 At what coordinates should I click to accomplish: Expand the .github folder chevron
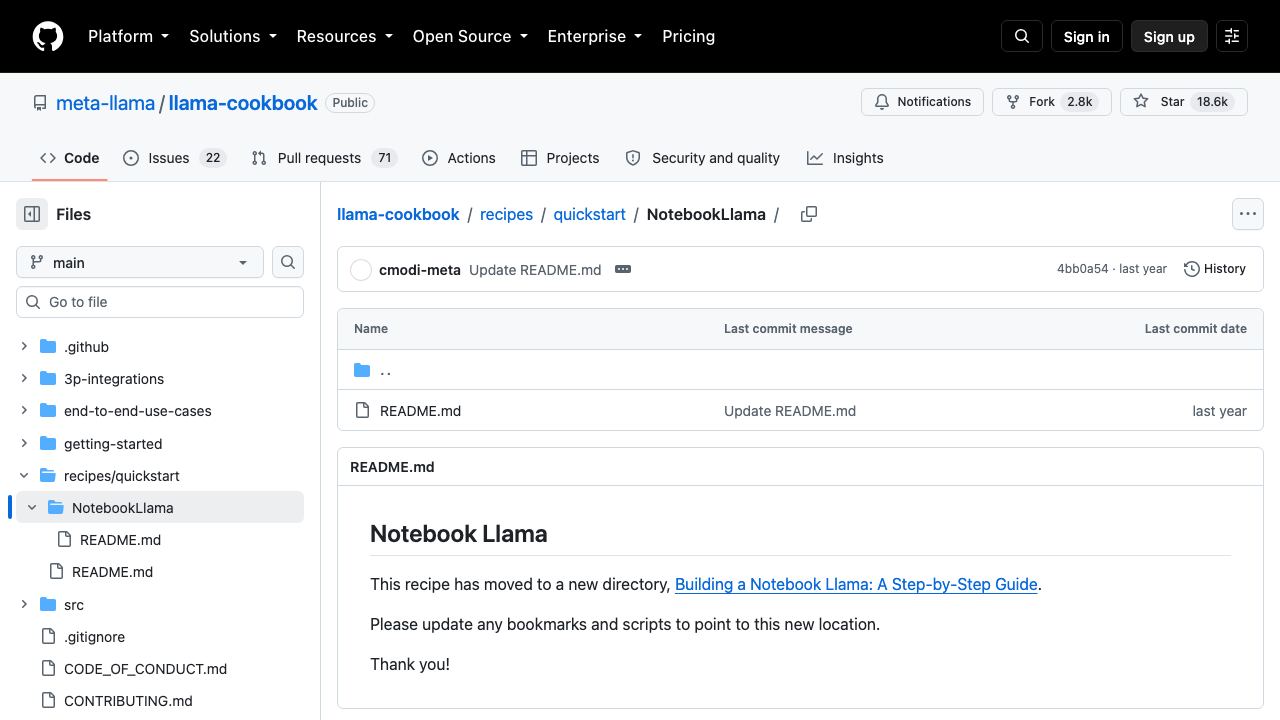click(x=24, y=347)
